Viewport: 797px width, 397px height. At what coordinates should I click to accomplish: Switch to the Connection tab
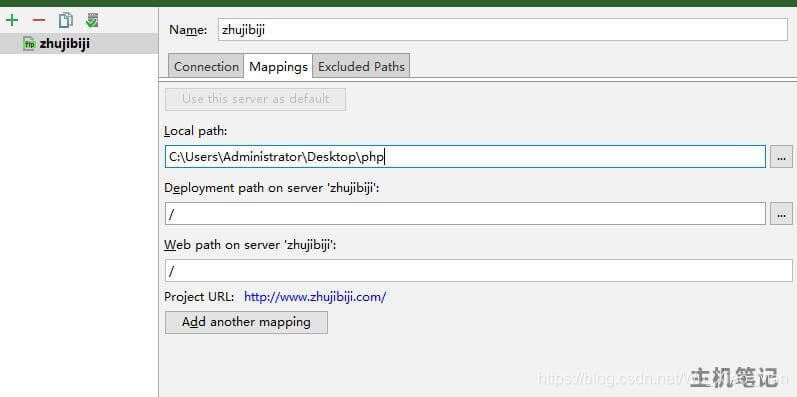[x=206, y=67]
